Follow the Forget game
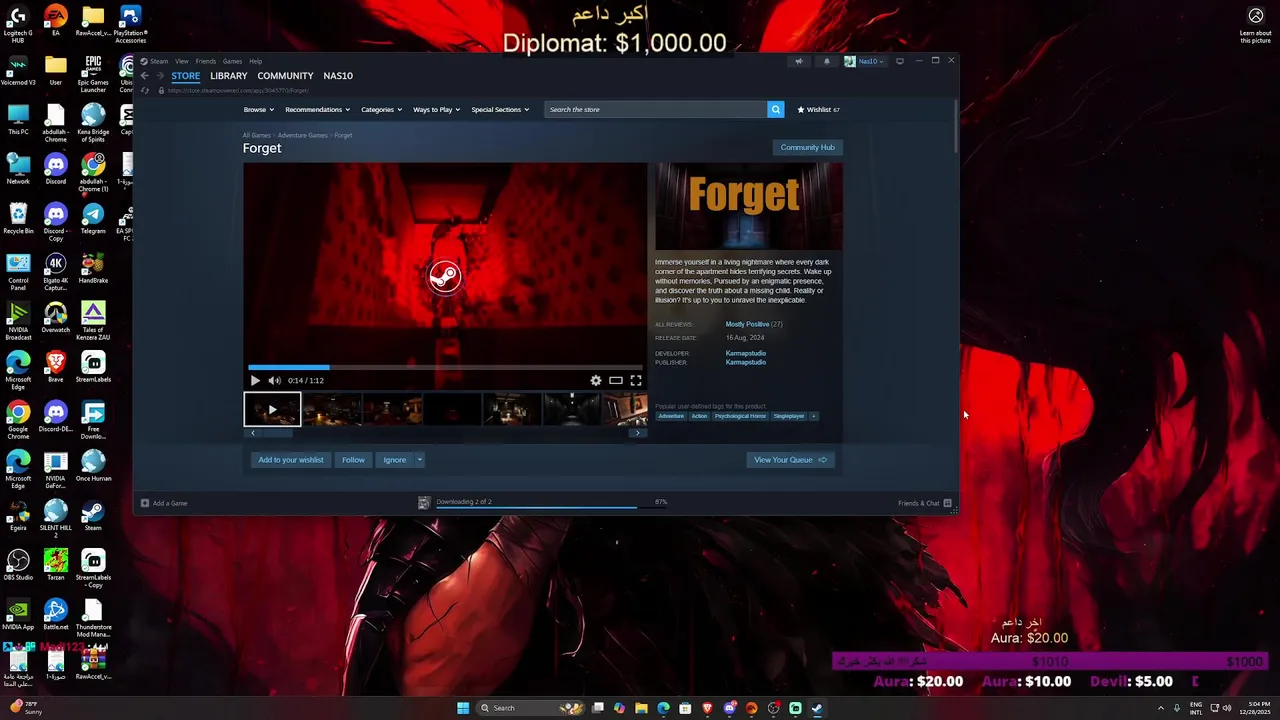 tap(353, 460)
